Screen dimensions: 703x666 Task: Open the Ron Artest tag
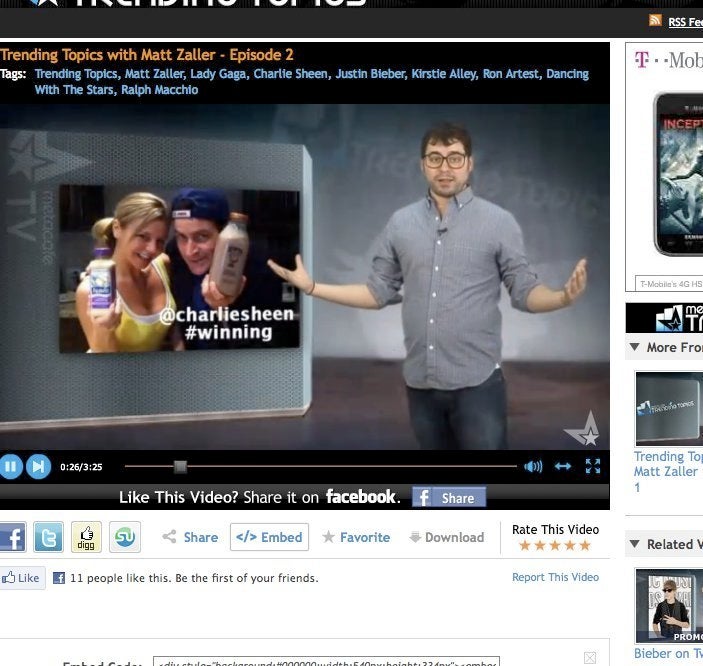coord(511,74)
